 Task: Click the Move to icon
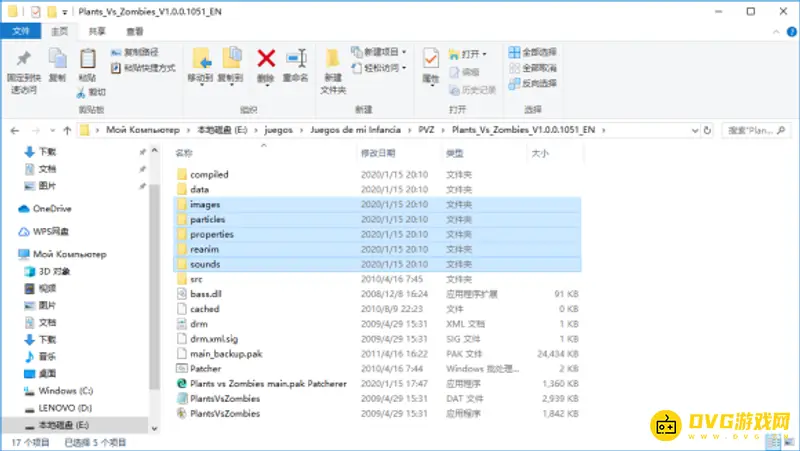click(x=202, y=59)
